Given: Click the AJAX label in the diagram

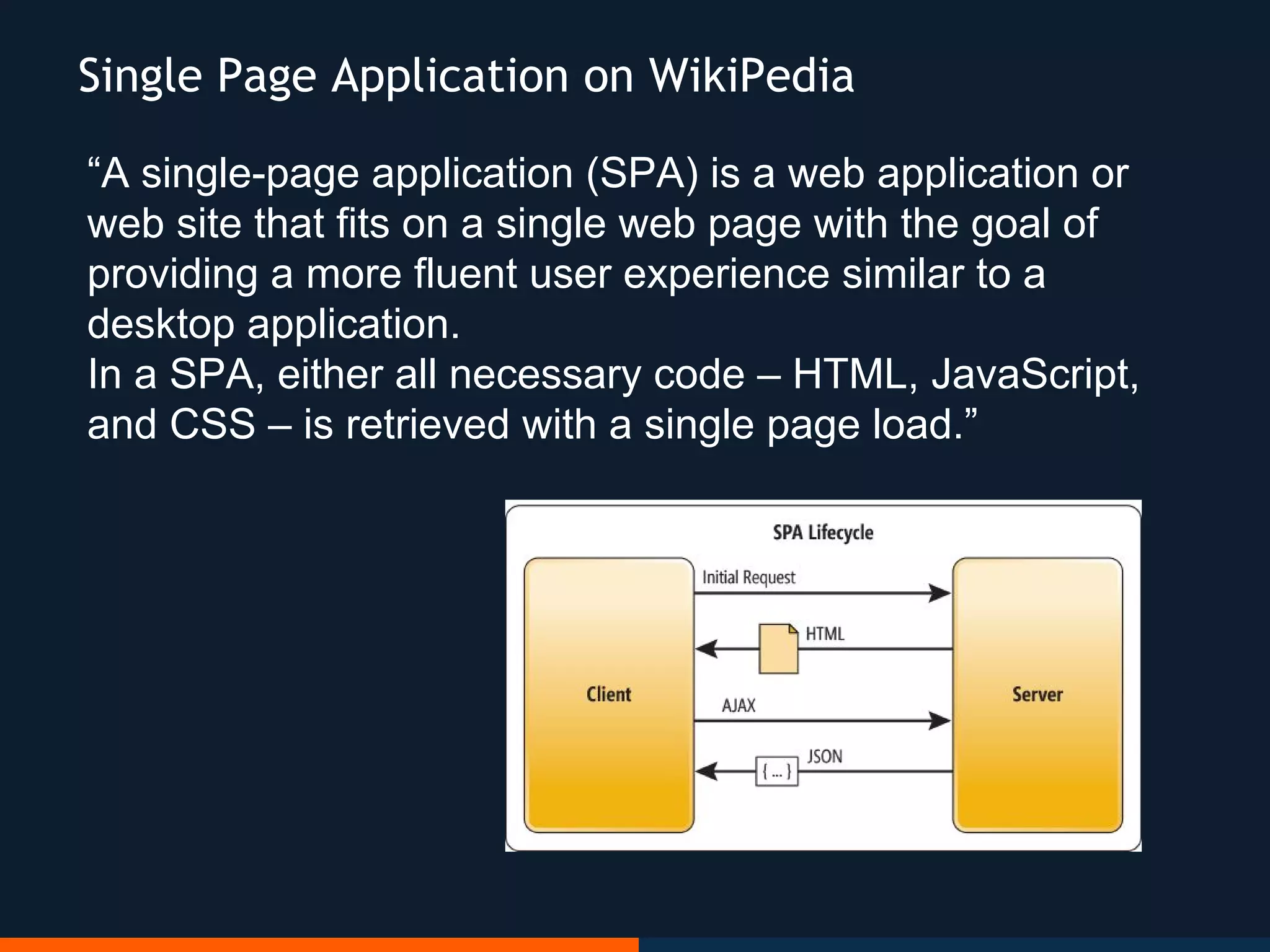Looking at the screenshot, I should click(739, 705).
